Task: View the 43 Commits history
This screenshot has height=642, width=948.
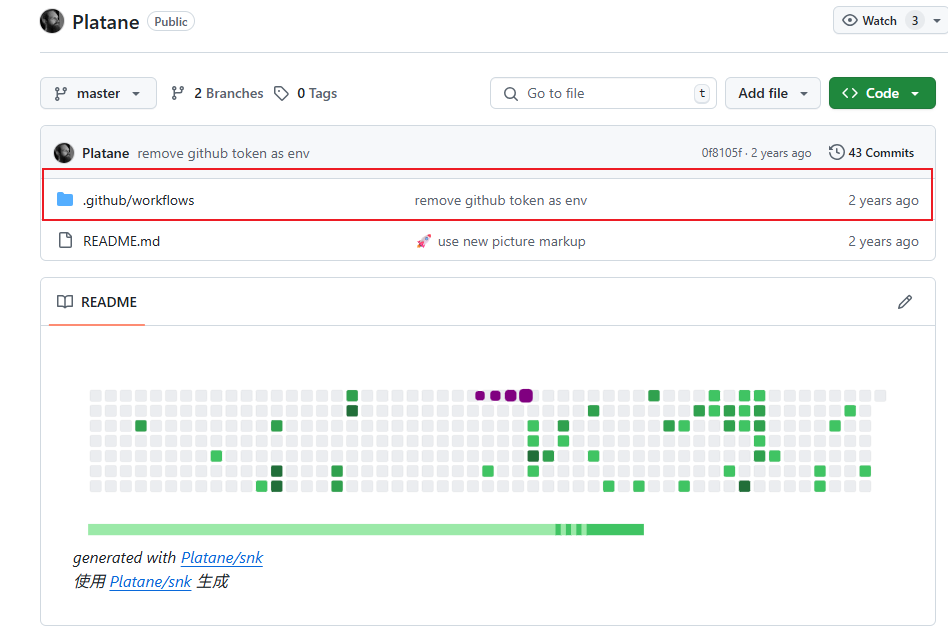Action: [871, 153]
